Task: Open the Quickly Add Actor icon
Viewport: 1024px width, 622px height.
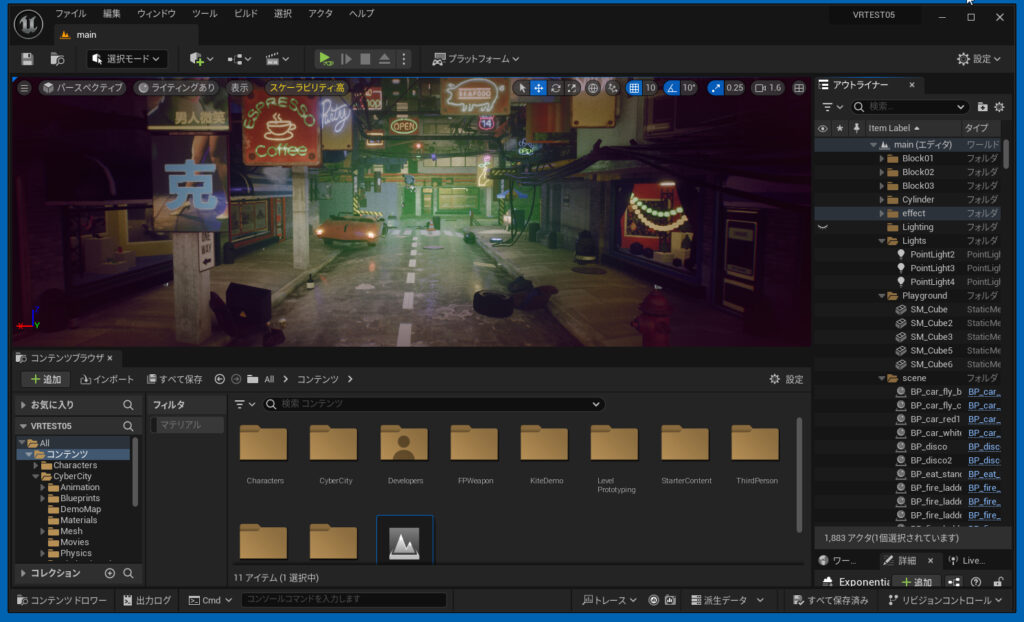Action: [197, 58]
